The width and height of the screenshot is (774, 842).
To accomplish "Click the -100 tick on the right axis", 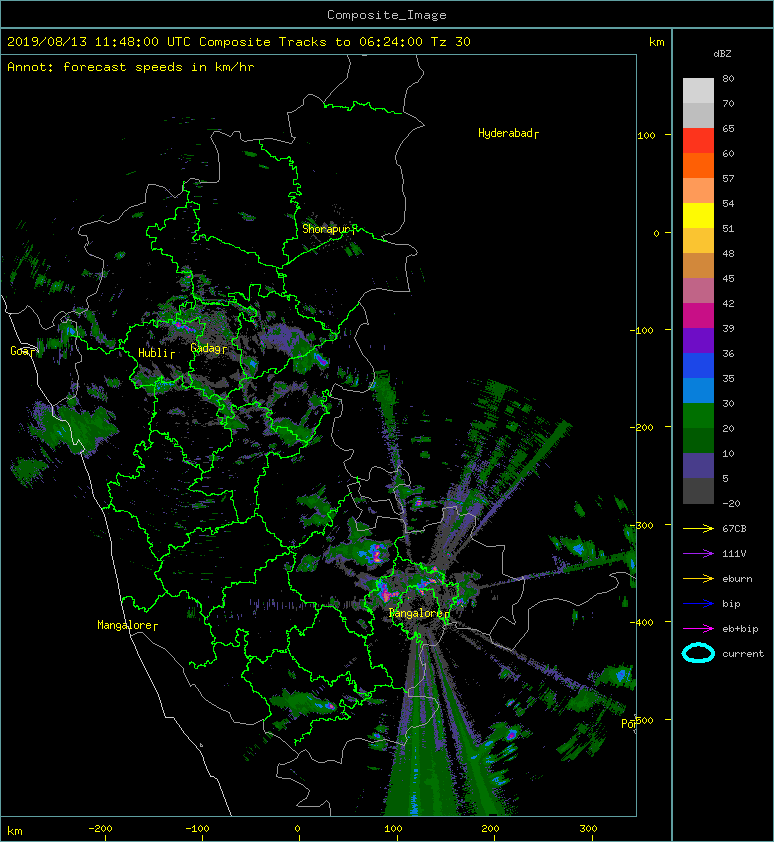I will (642, 330).
